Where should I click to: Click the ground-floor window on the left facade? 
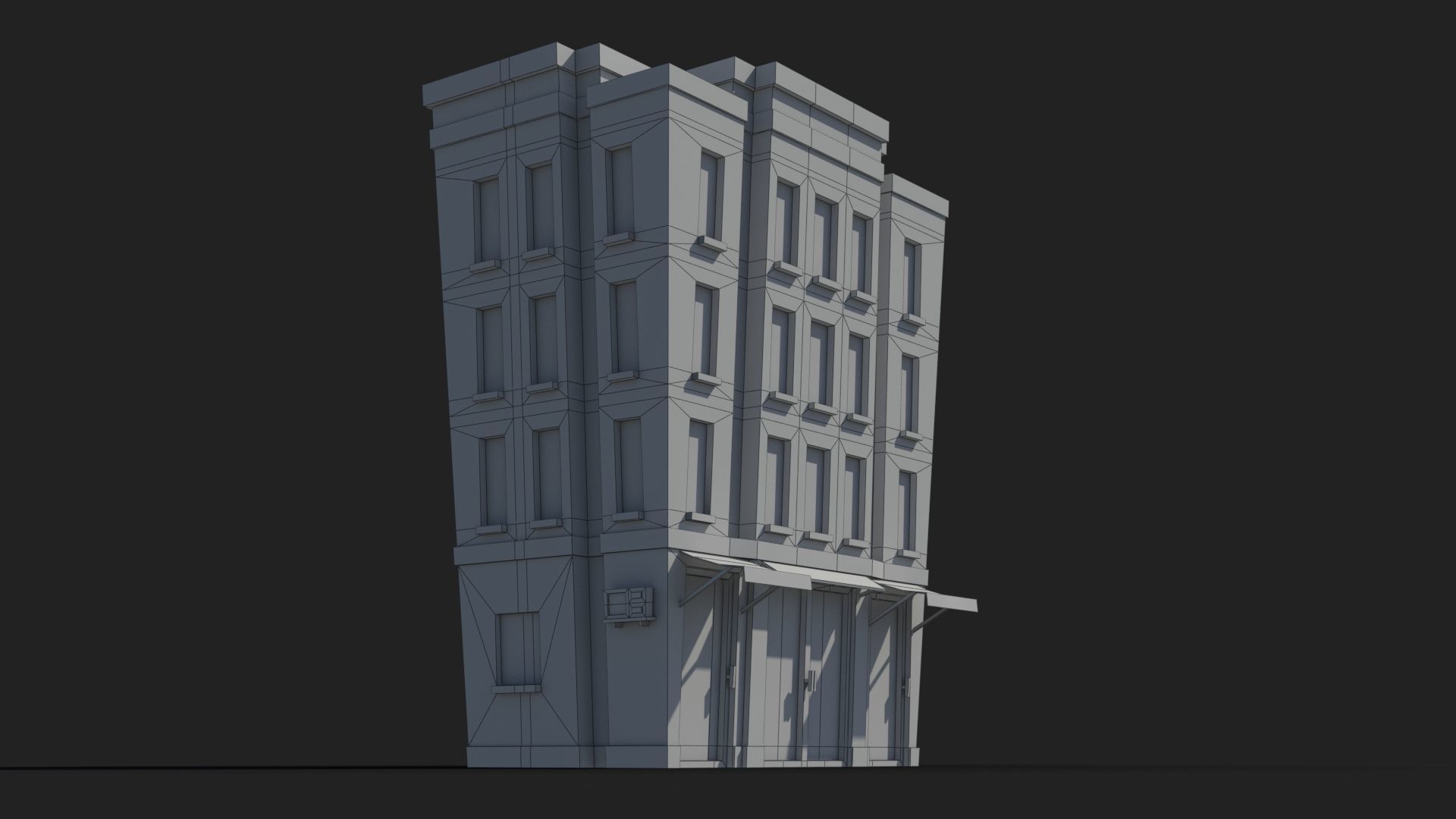(x=519, y=649)
